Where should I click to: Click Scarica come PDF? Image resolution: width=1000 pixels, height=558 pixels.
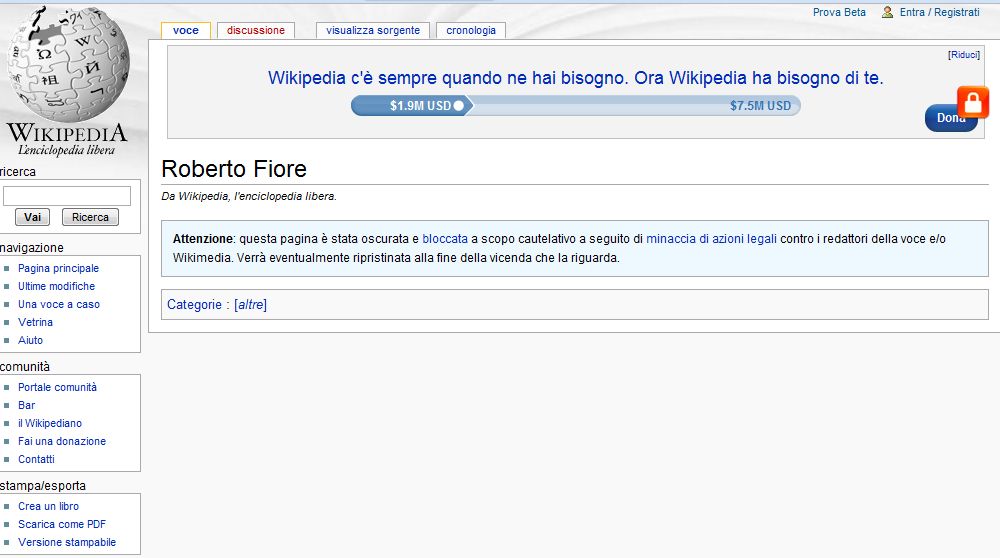coord(62,524)
